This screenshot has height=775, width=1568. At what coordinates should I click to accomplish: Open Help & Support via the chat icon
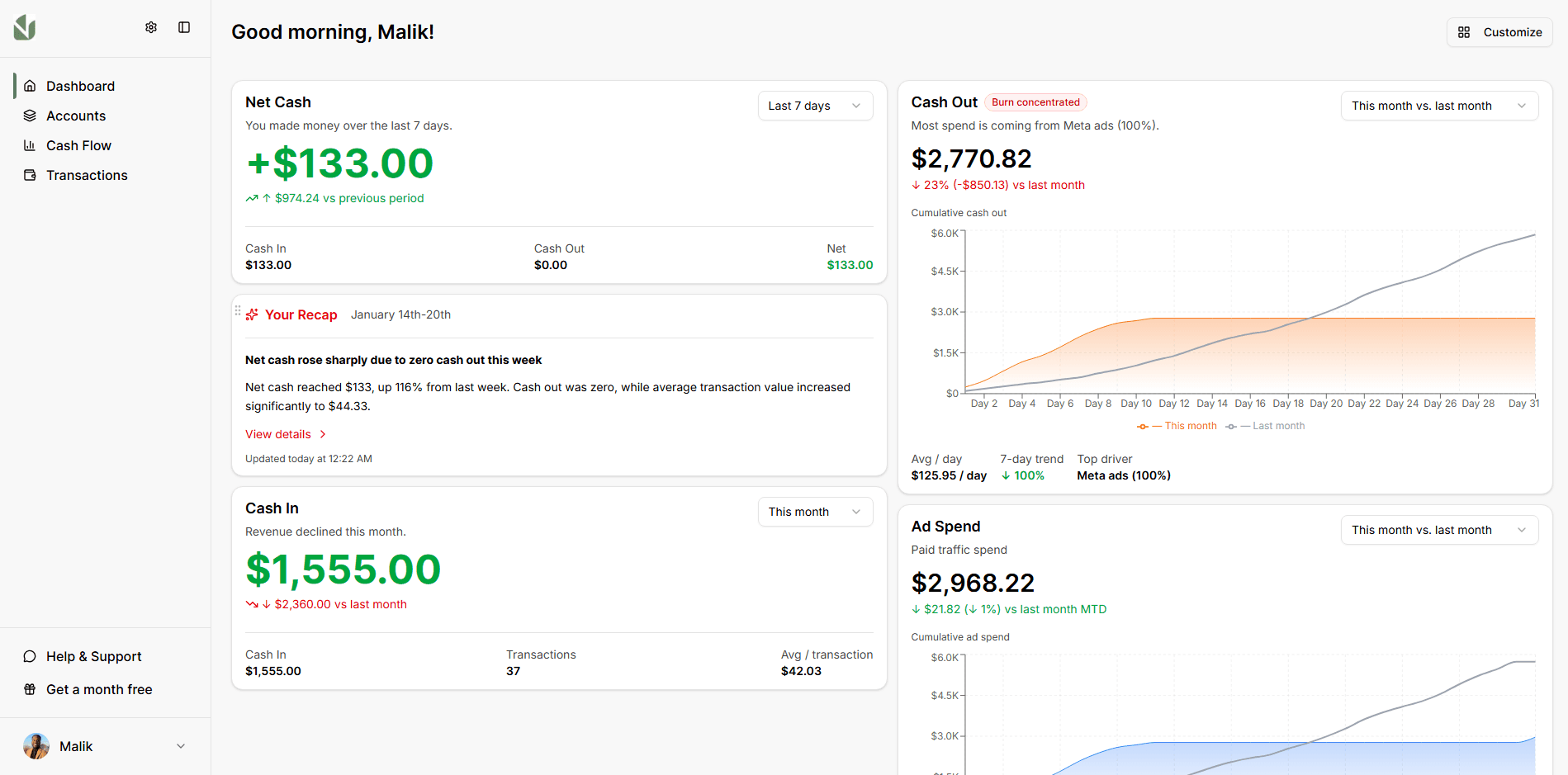(31, 656)
